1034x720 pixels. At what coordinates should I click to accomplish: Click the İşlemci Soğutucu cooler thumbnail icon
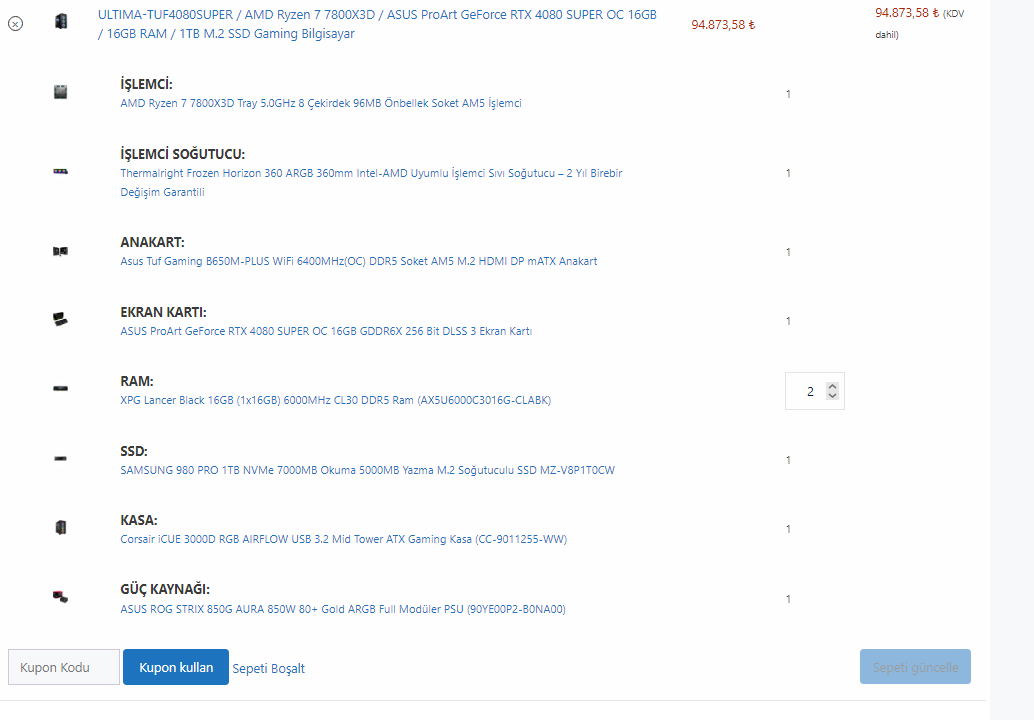click(x=61, y=171)
